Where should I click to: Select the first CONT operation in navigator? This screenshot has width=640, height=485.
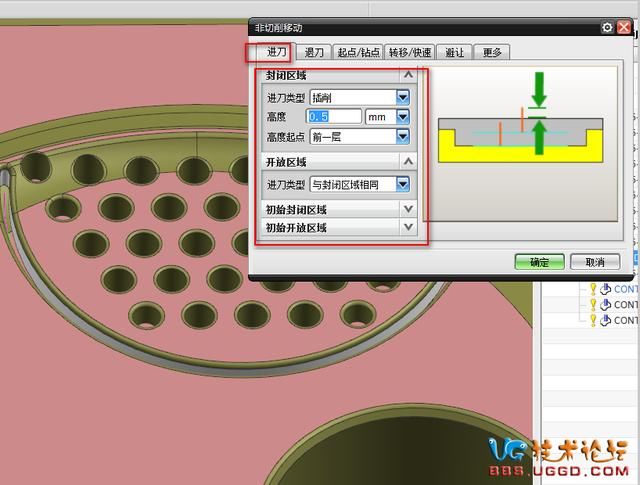[625, 289]
